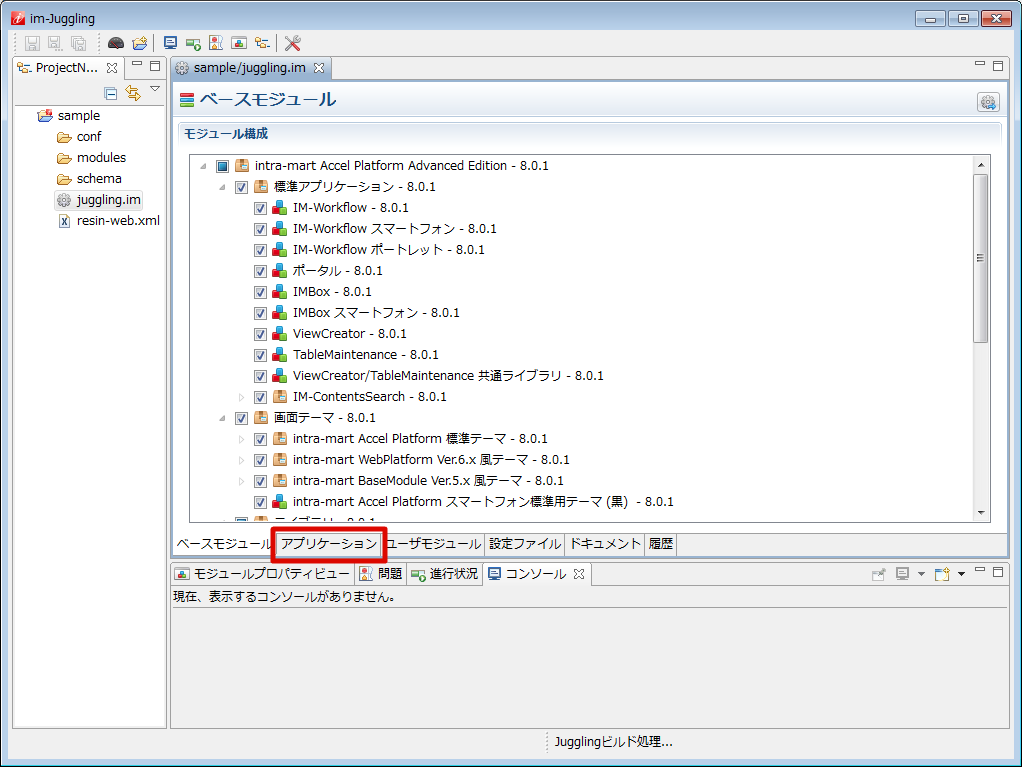1022x767 pixels.
Task: Click the project navigator tree icon in main toolbar
Action: pyautogui.click(x=262, y=44)
